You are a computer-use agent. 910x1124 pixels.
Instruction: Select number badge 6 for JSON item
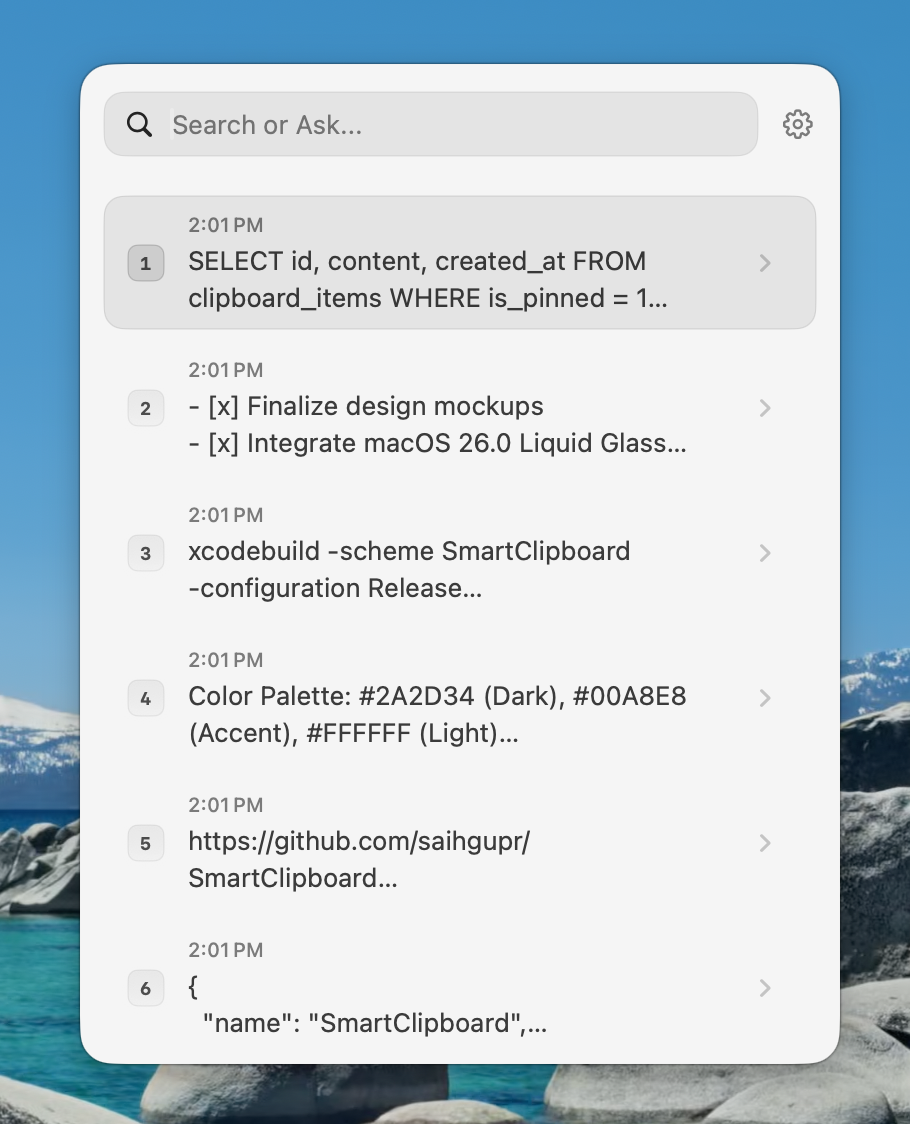(x=146, y=988)
